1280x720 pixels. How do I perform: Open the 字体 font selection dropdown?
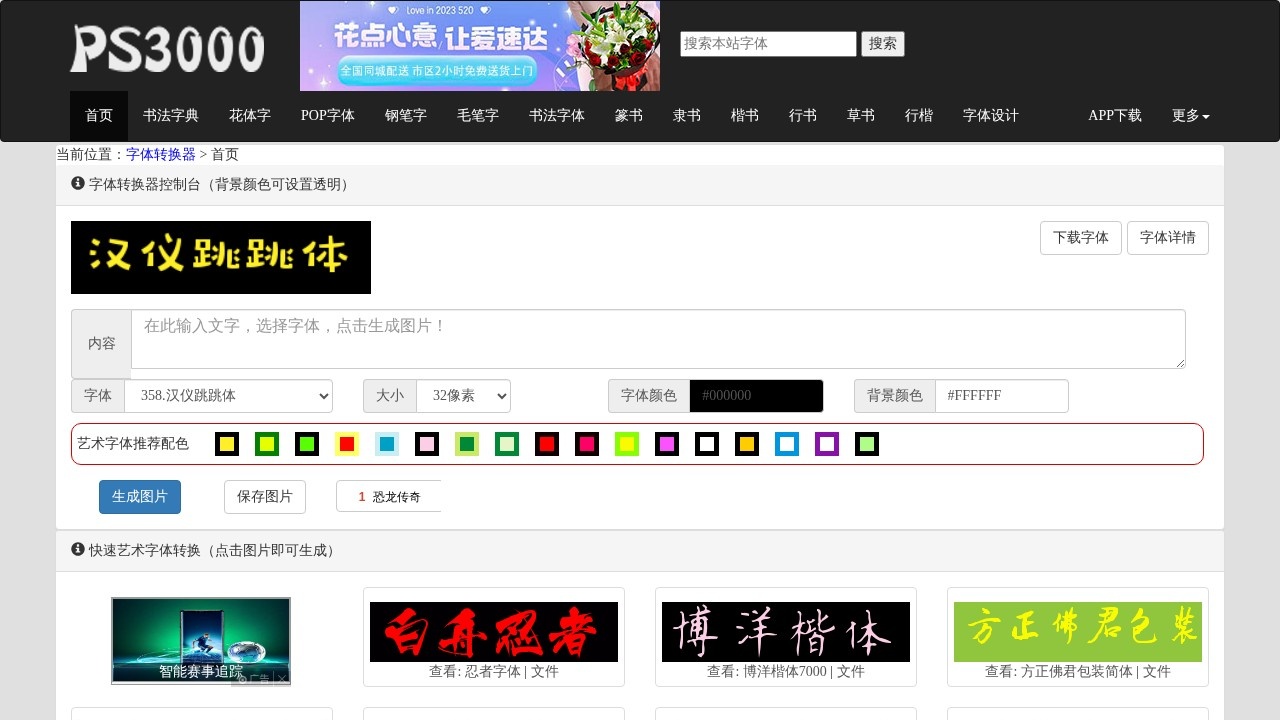click(x=229, y=396)
